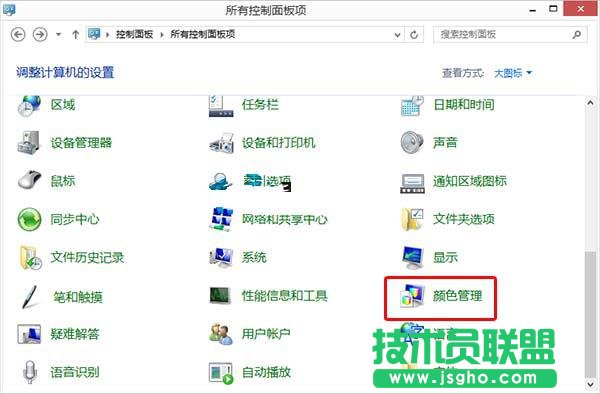Click the address bar computer icon
The image size is (600, 394).
94,34
